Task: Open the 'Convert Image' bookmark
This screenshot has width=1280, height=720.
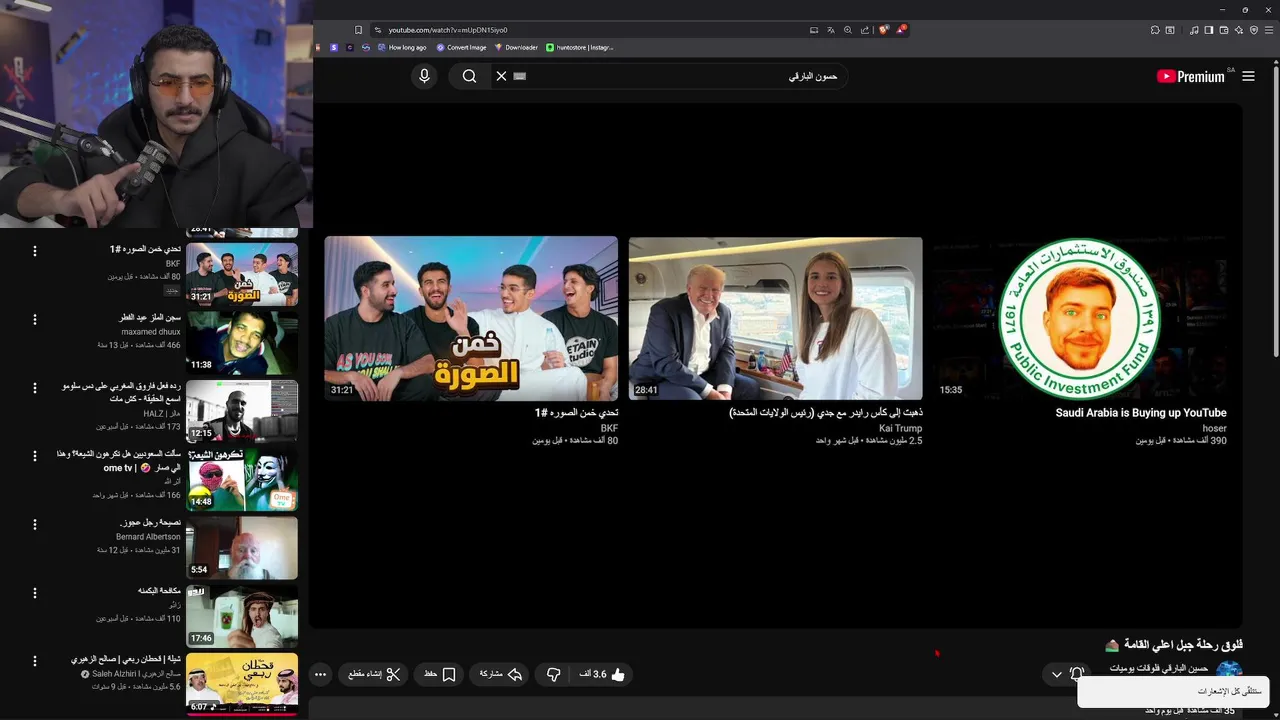Action: click(461, 47)
